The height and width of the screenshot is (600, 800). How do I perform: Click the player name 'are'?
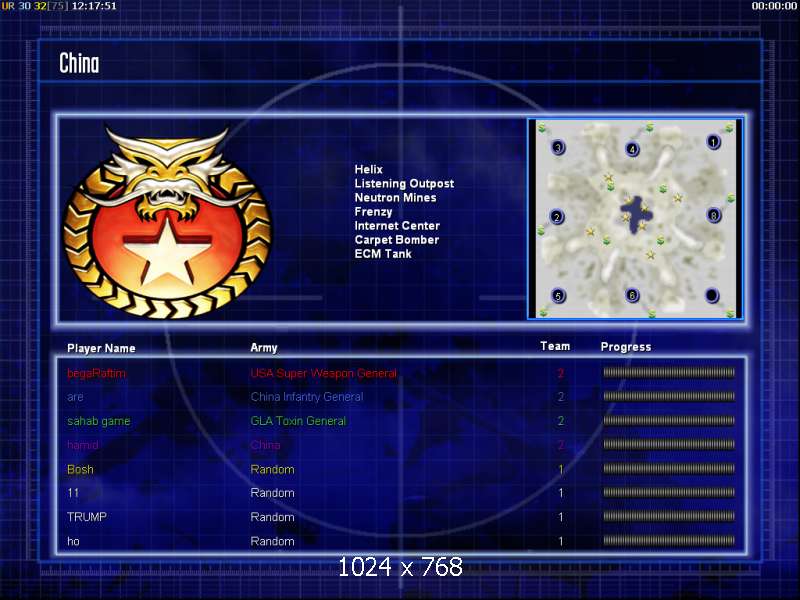pyautogui.click(x=75, y=397)
